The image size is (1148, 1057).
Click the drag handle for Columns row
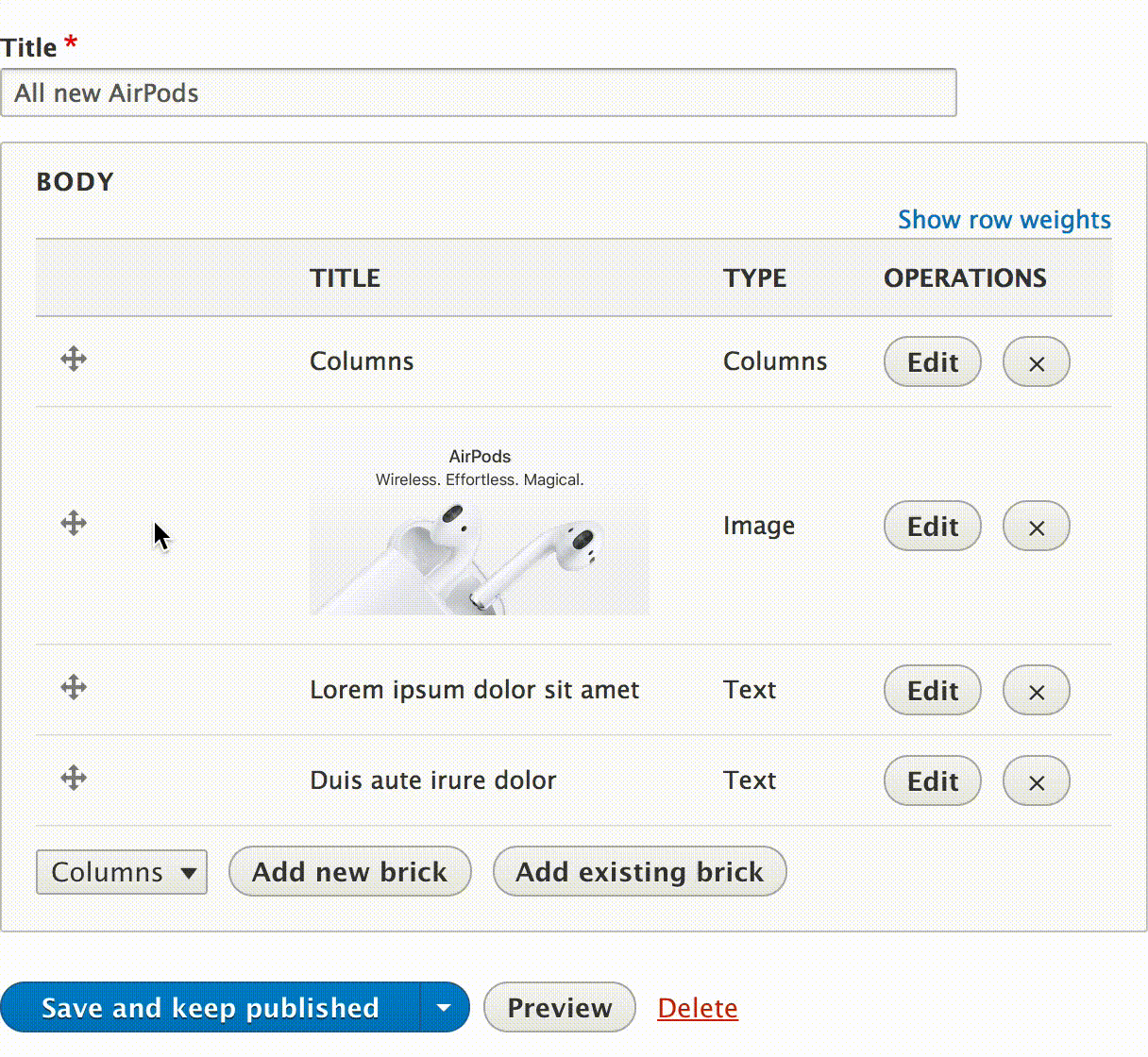click(x=74, y=359)
